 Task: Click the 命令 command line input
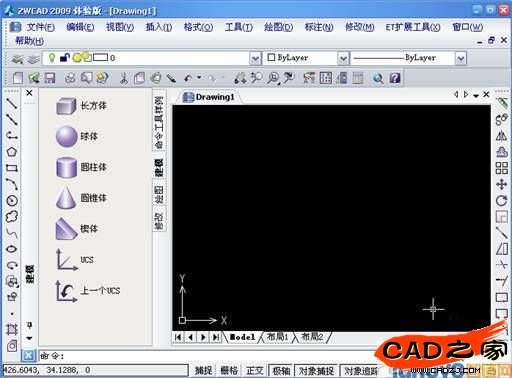tap(207, 356)
